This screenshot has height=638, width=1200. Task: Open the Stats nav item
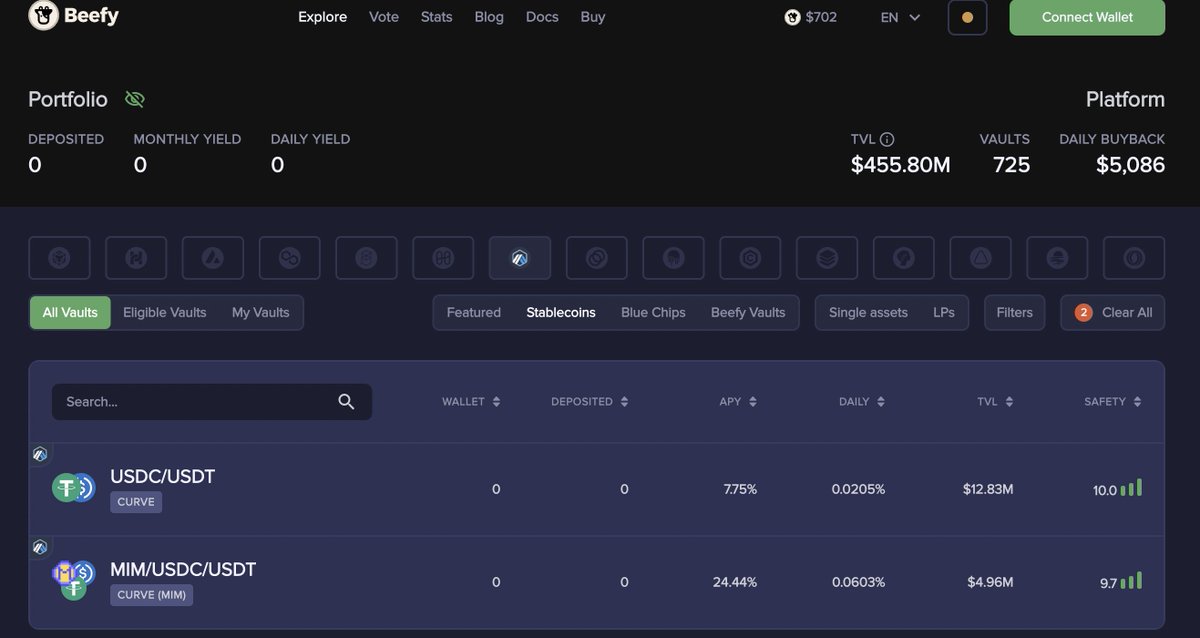pos(437,17)
